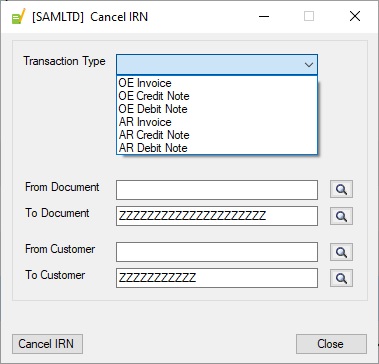Select AR Invoice from dropdown list
The width and height of the screenshot is (379, 364).
tap(217, 122)
